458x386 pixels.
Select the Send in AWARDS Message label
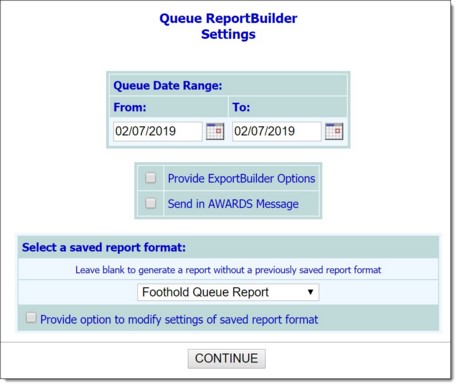(x=233, y=204)
